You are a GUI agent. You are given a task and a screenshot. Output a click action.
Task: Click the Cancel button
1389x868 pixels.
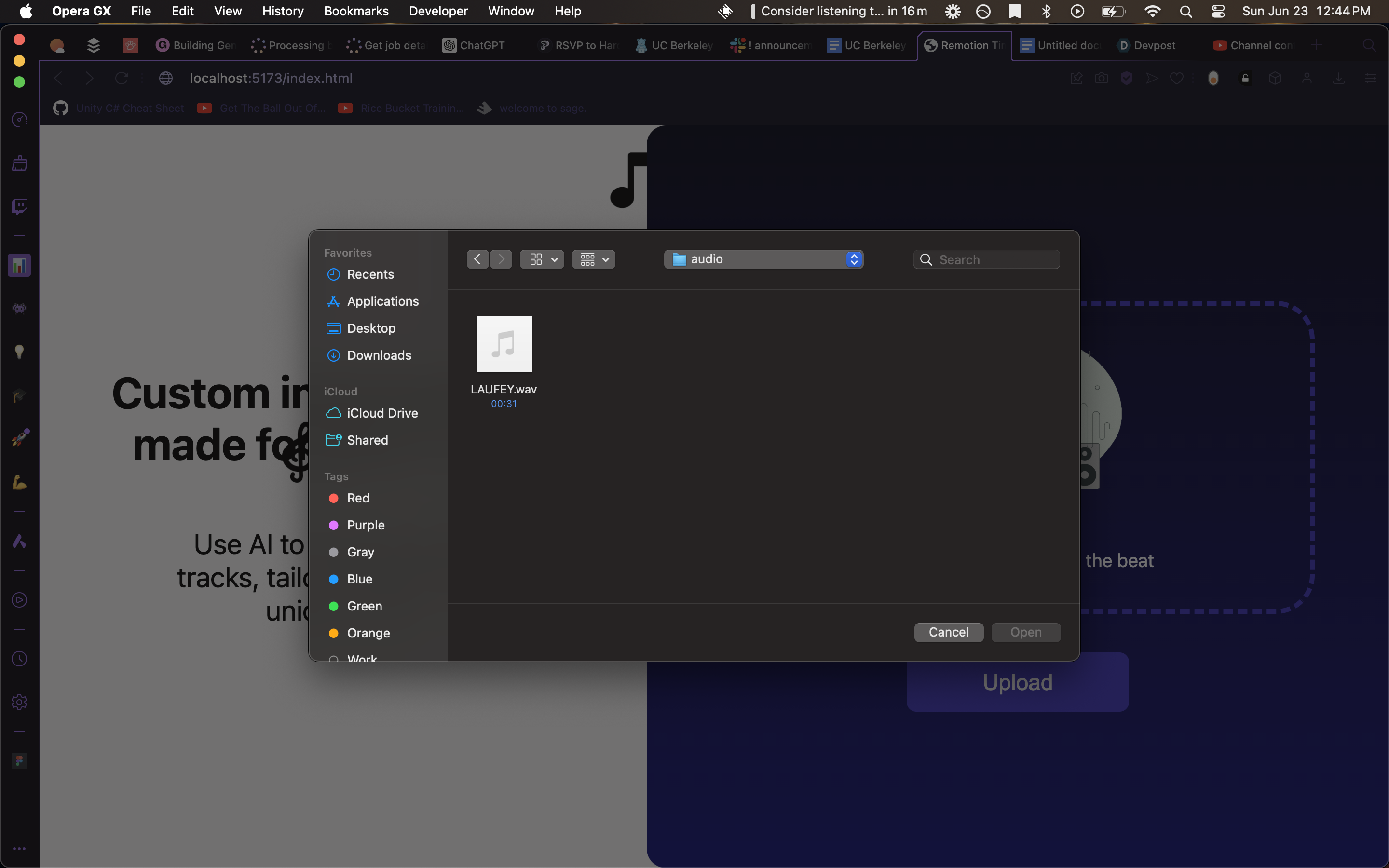[948, 632]
